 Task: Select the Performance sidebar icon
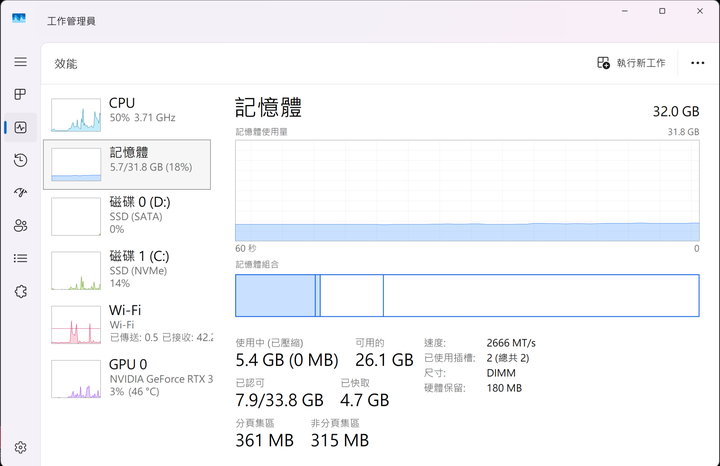coord(20,127)
